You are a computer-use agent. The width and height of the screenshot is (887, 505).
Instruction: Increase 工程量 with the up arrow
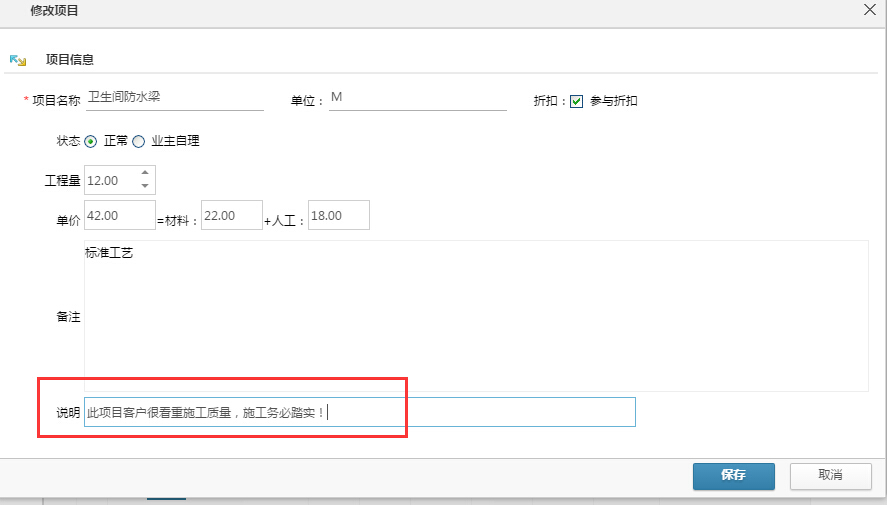pos(145,173)
